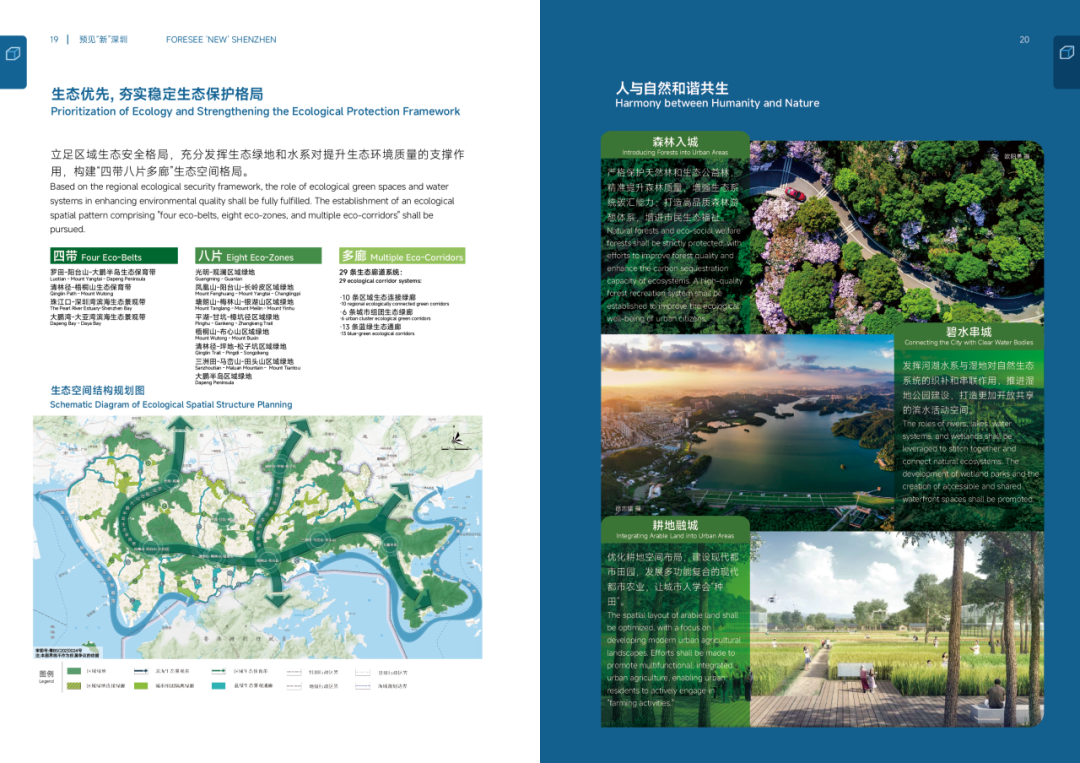Click the red car in forest photo
The height and width of the screenshot is (763, 1080).
[x=795, y=193]
